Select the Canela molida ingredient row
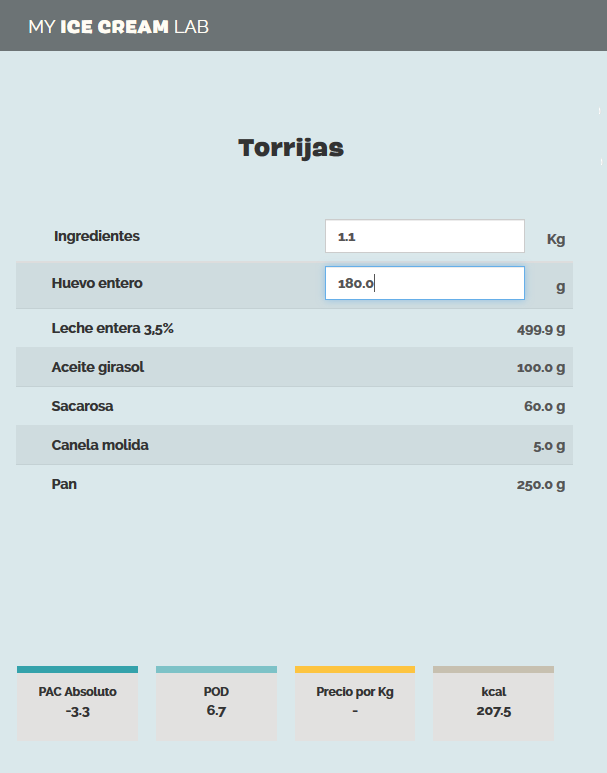This screenshot has height=773, width=607. click(x=100, y=445)
